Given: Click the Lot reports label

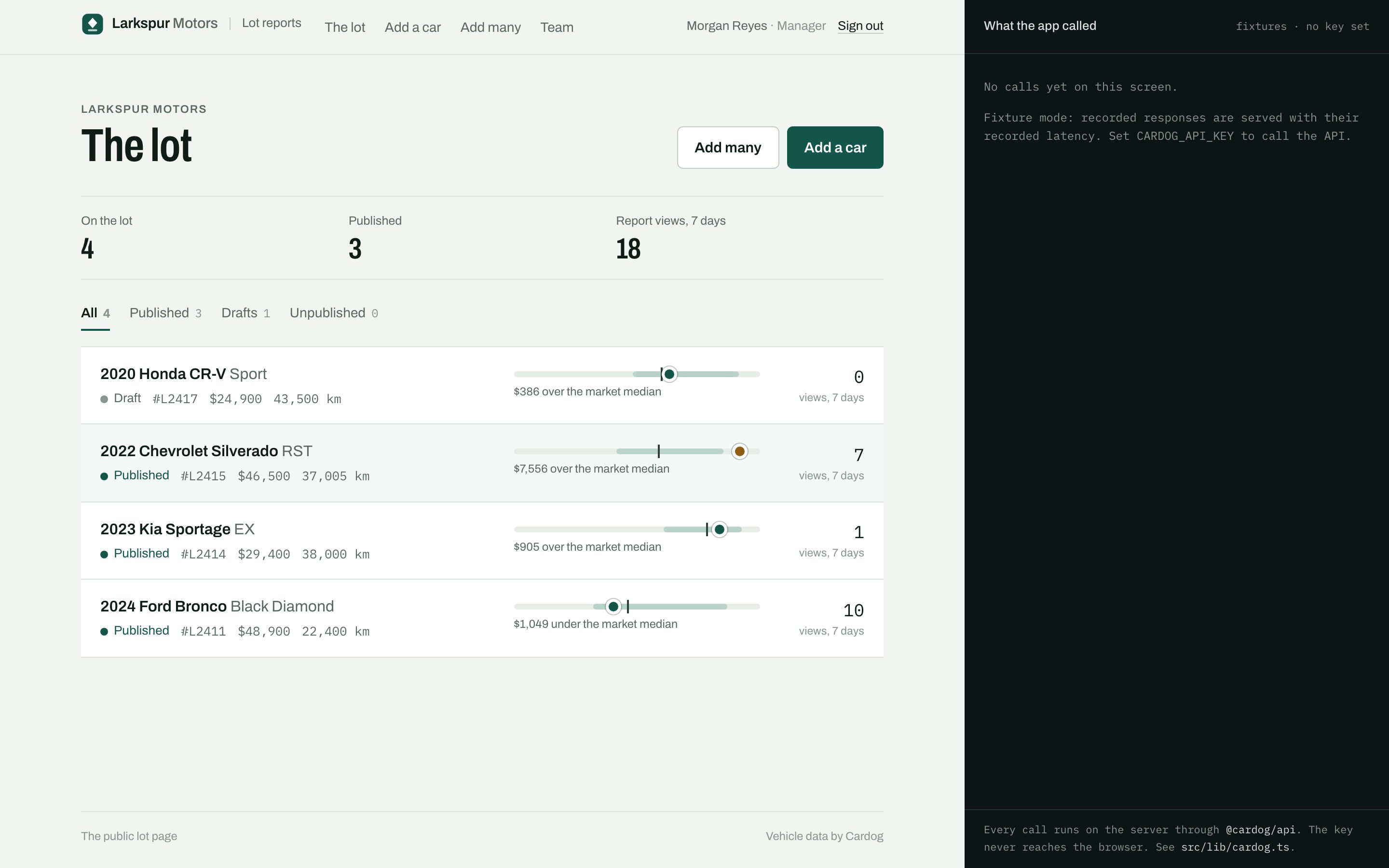Looking at the screenshot, I should [x=272, y=23].
